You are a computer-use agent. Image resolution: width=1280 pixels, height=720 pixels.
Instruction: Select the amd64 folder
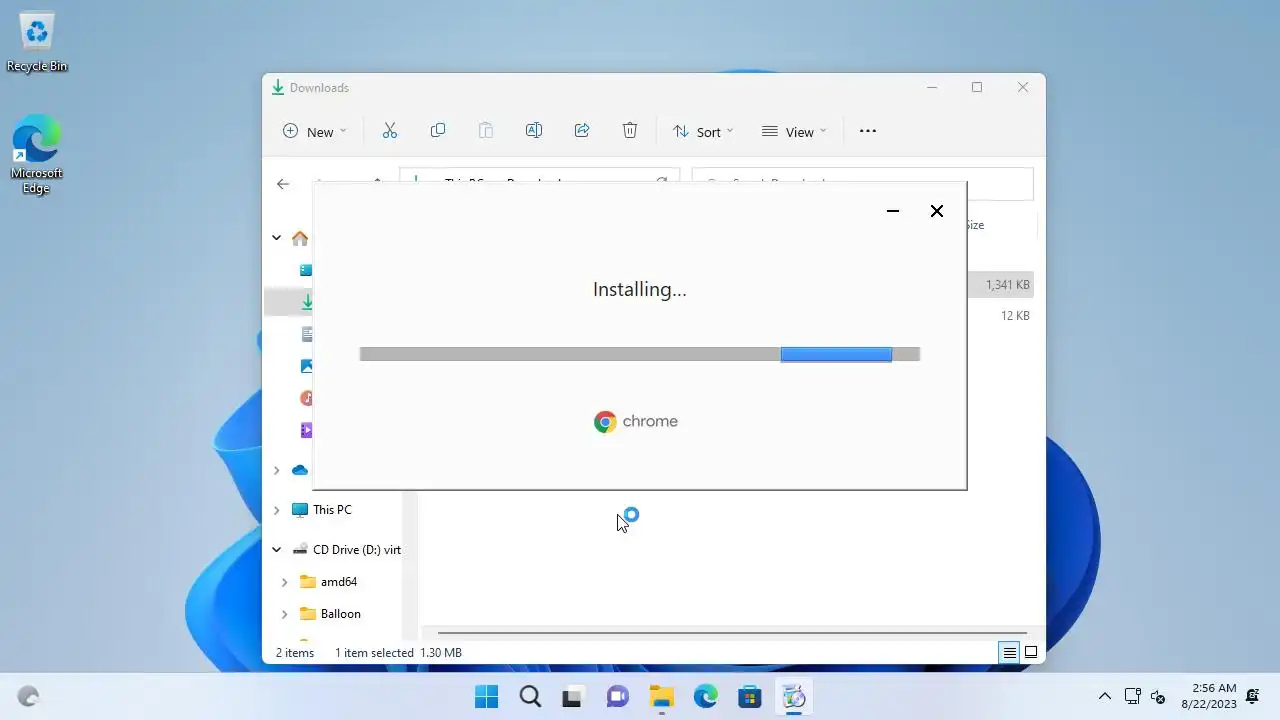tap(329, 582)
